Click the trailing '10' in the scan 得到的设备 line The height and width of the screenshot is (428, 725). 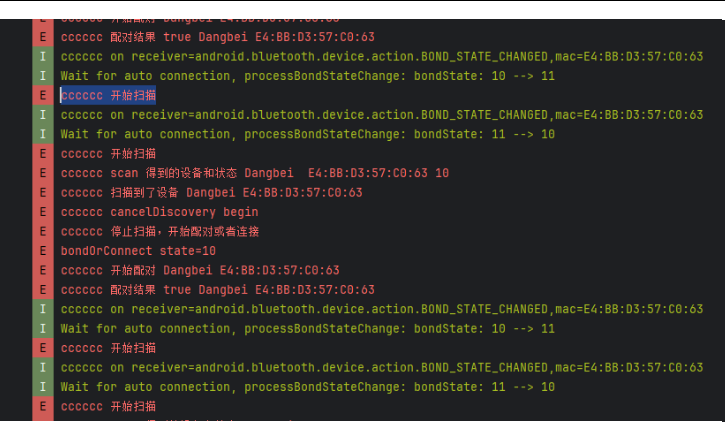[x=442, y=173]
